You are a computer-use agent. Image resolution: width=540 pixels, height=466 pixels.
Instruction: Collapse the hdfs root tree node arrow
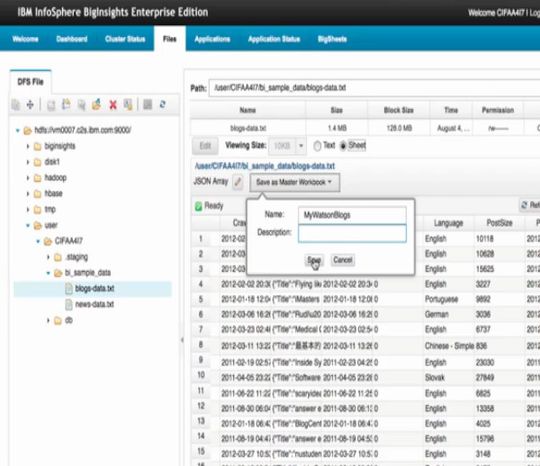18,131
